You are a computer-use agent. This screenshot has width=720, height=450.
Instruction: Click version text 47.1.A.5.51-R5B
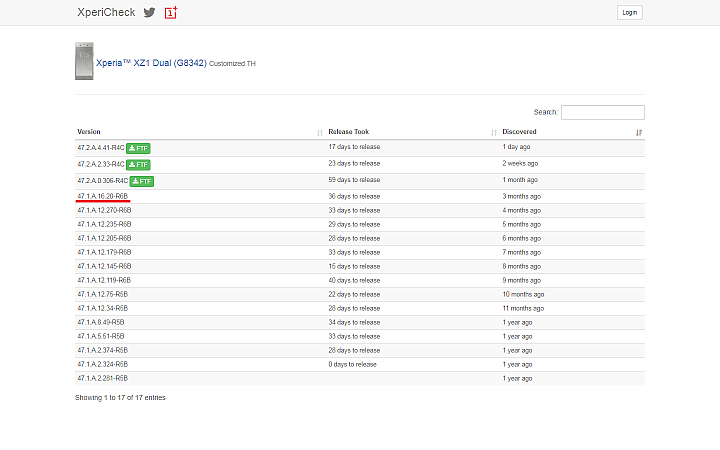pyautogui.click(x=101, y=336)
